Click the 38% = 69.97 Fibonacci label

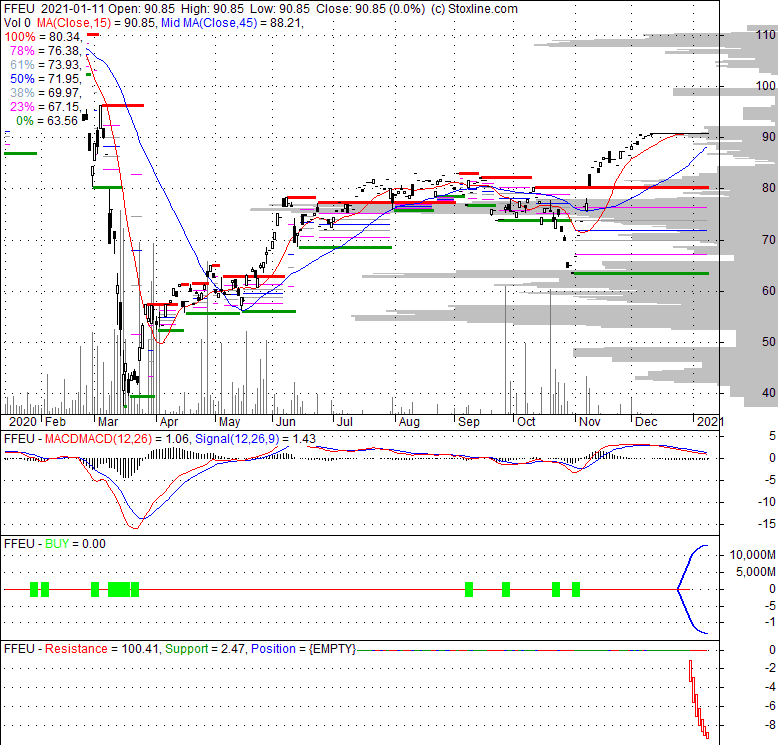click(45, 93)
